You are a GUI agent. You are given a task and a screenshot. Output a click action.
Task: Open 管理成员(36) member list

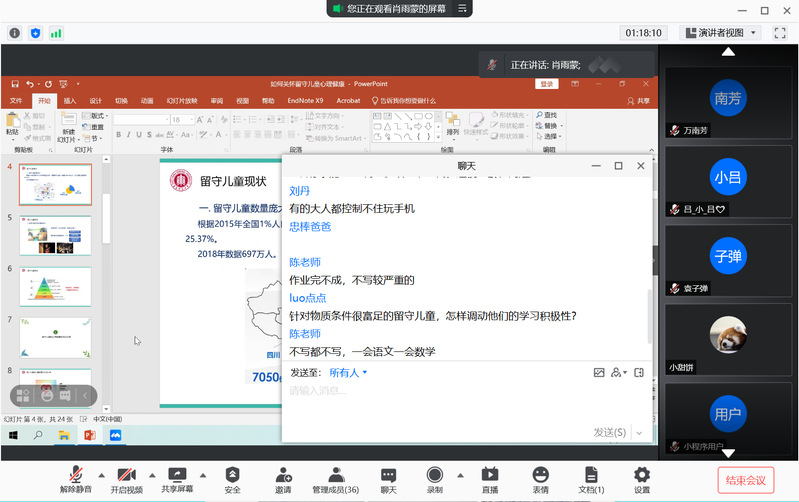click(335, 475)
